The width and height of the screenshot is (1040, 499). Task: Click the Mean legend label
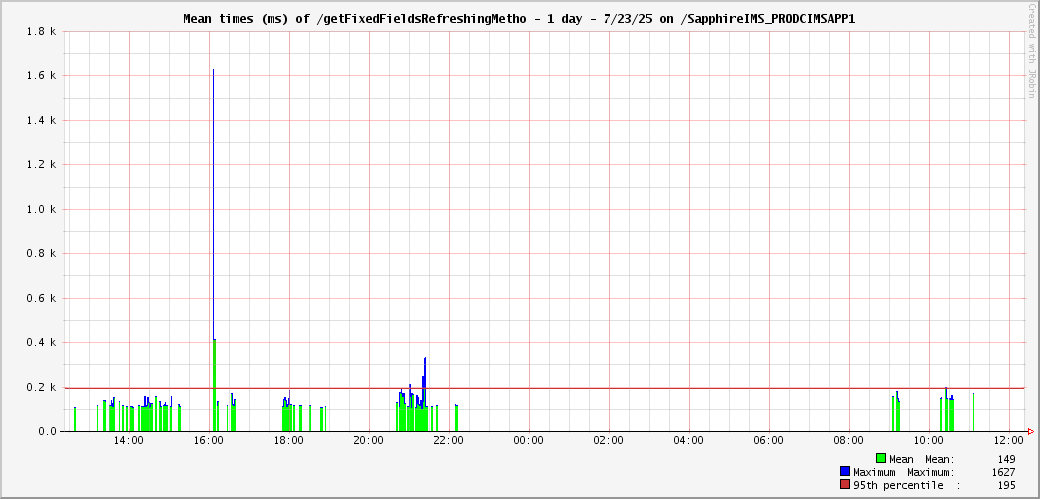point(901,459)
